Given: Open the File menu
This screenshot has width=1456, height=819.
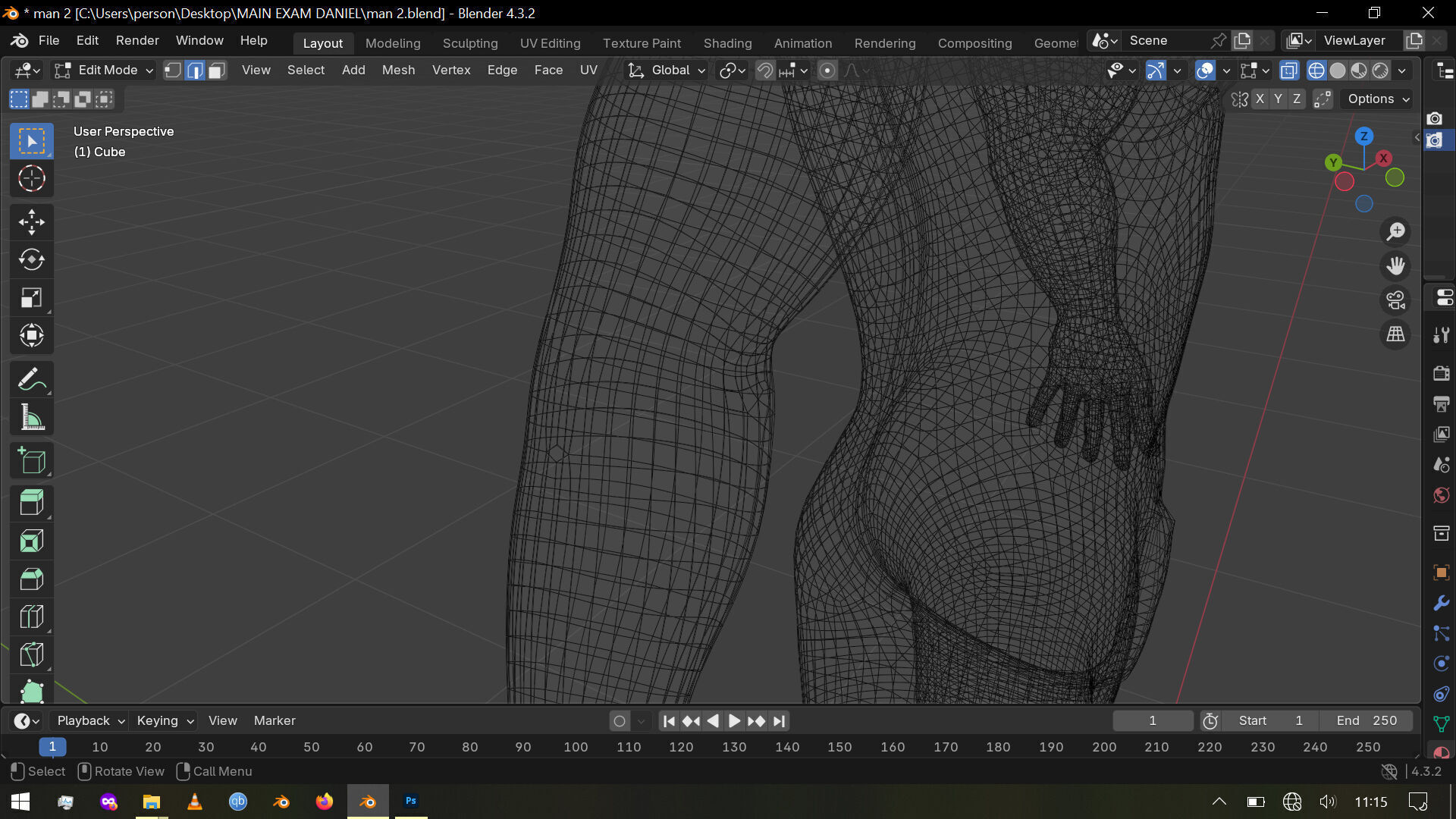Looking at the screenshot, I should tap(49, 41).
